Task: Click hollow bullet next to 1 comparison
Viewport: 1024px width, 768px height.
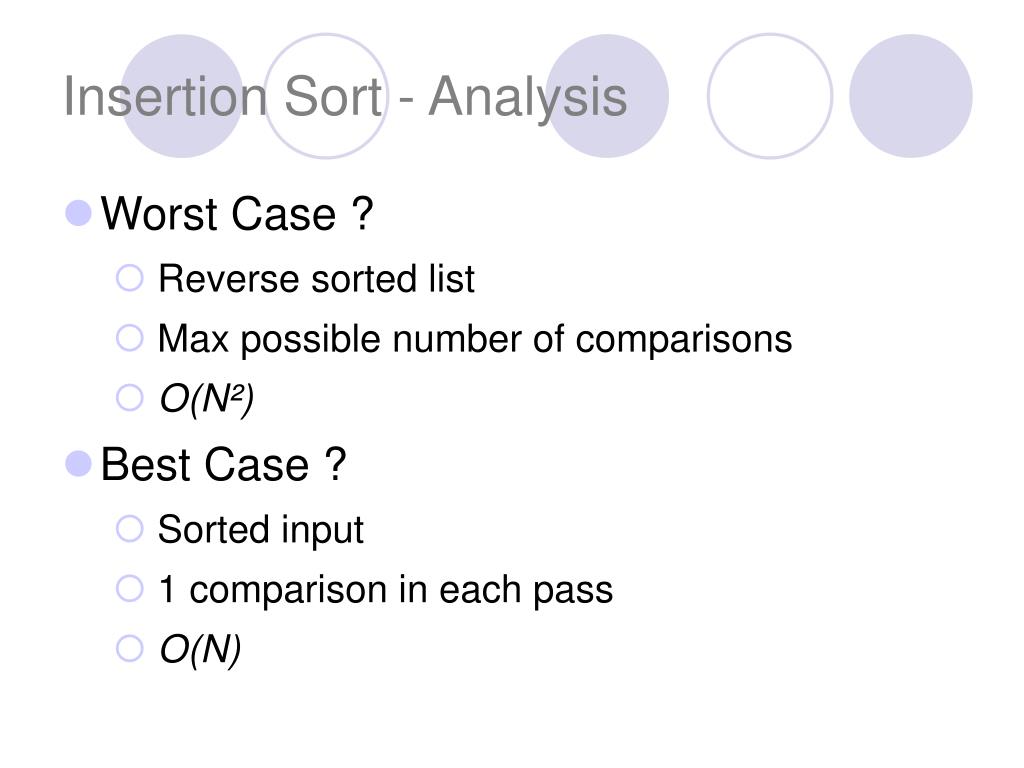Action: [129, 588]
